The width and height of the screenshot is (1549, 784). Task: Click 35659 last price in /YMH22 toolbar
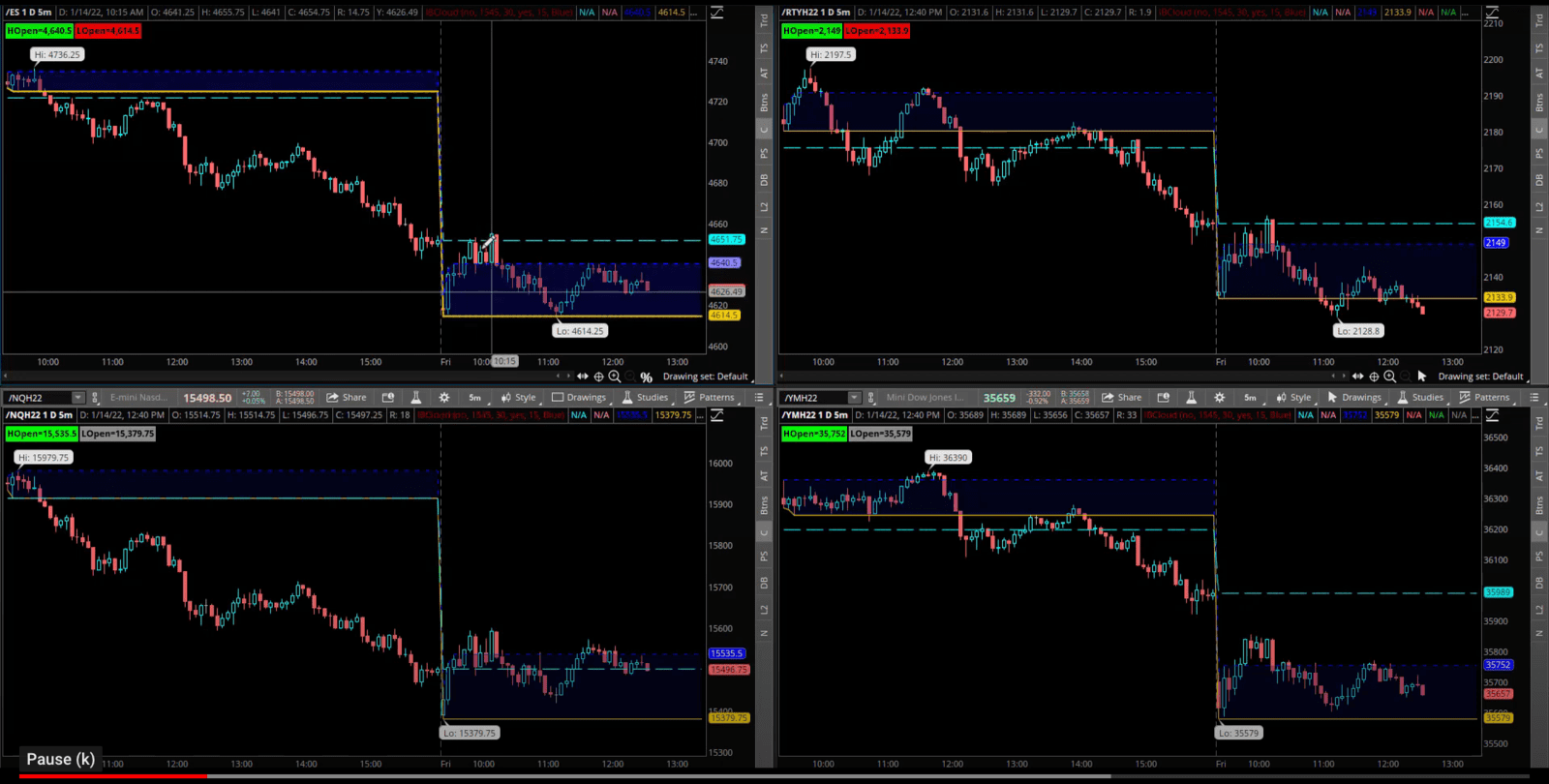(x=999, y=398)
